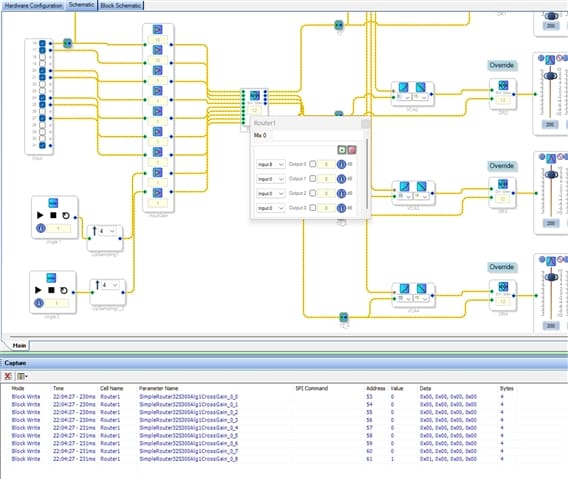Close the Router1 popup window
Viewport: 568px width, 479px height.
(366, 124)
